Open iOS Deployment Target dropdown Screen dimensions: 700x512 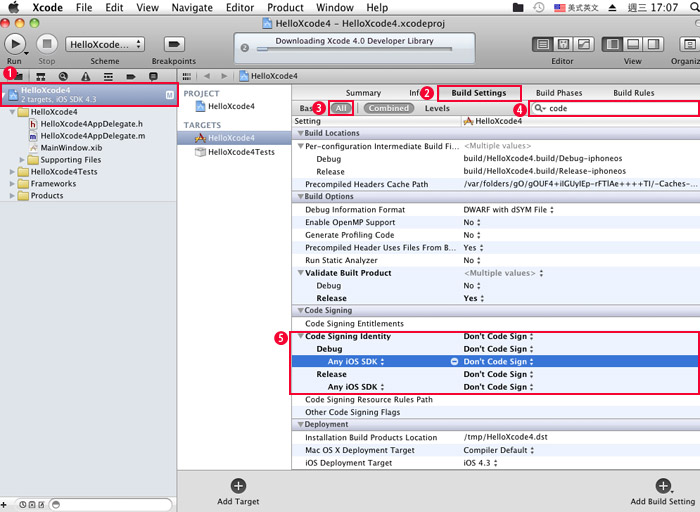pos(480,463)
